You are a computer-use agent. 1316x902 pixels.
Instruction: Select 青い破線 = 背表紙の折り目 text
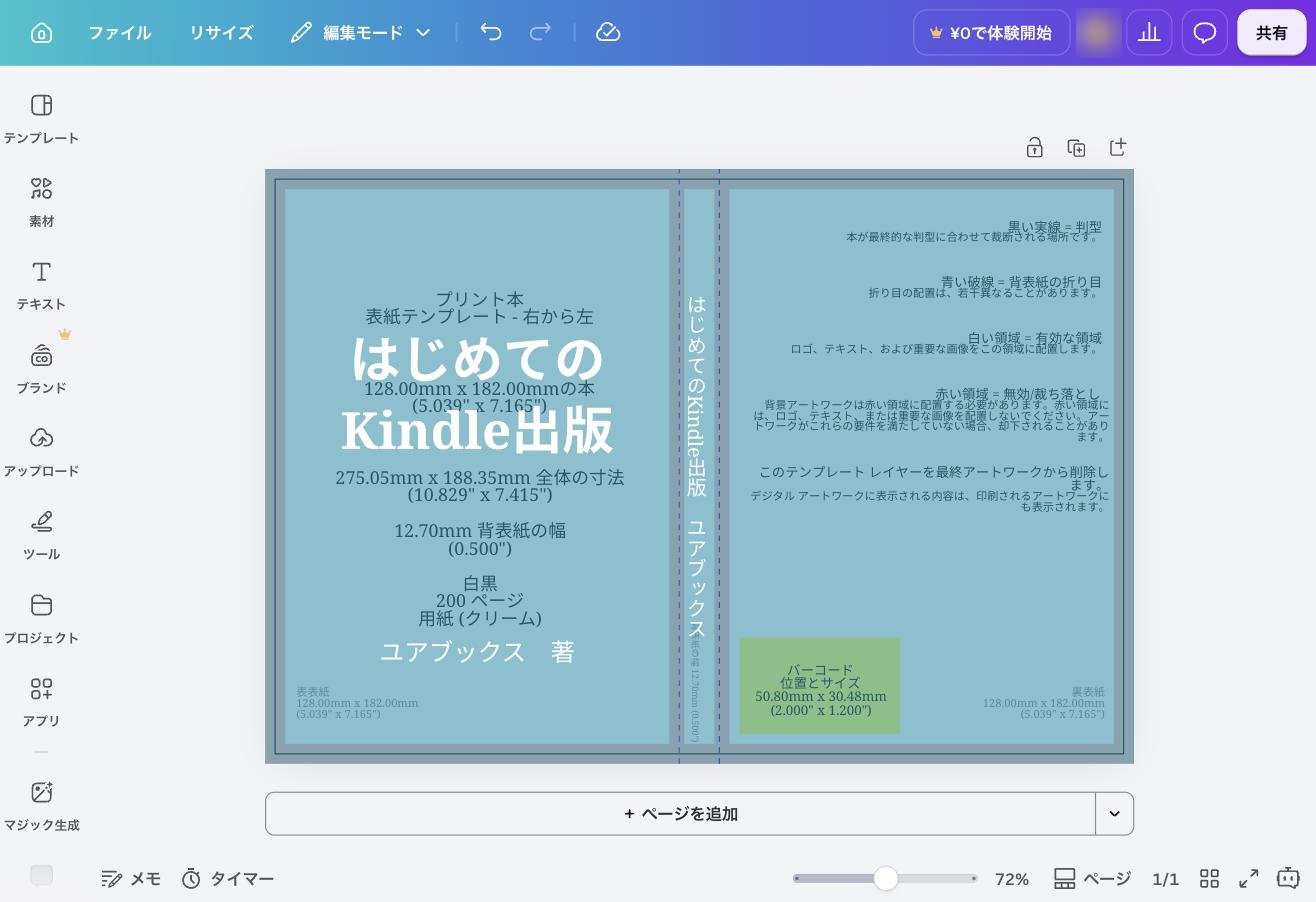[x=1021, y=282]
